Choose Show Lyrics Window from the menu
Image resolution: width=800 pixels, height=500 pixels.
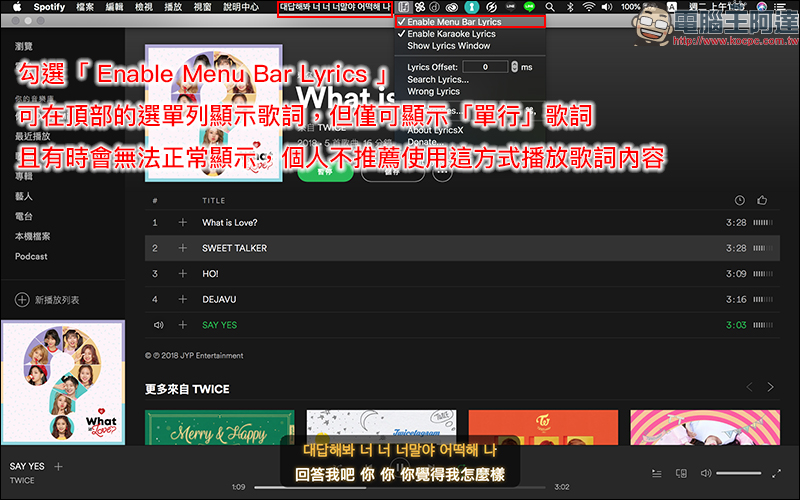pyautogui.click(x=448, y=46)
